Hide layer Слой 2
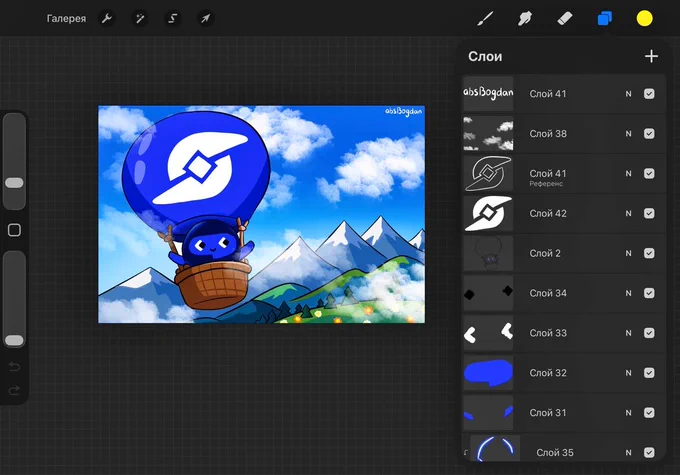The height and width of the screenshot is (475, 680). (x=649, y=253)
